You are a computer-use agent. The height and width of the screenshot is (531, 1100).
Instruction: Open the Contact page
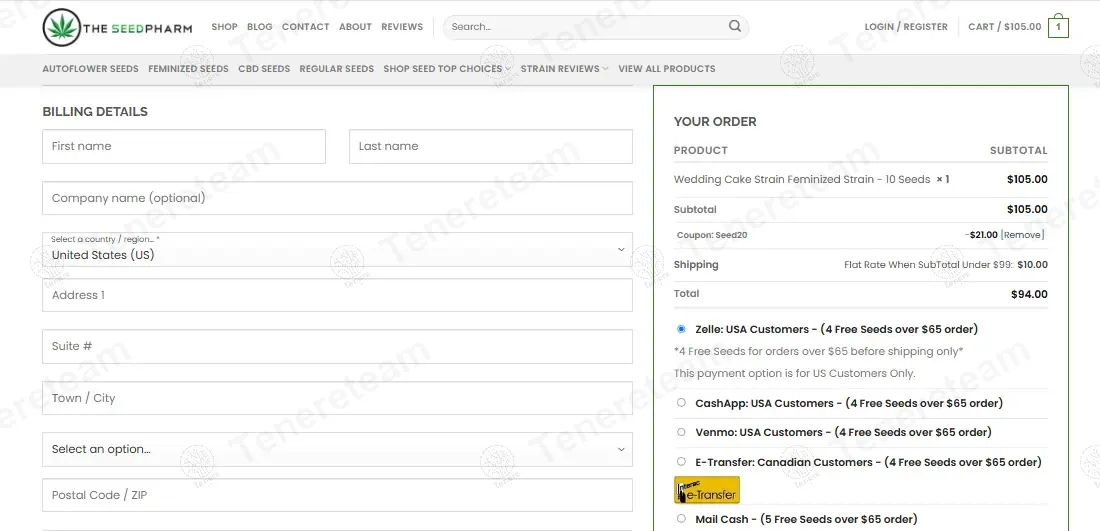(x=306, y=27)
